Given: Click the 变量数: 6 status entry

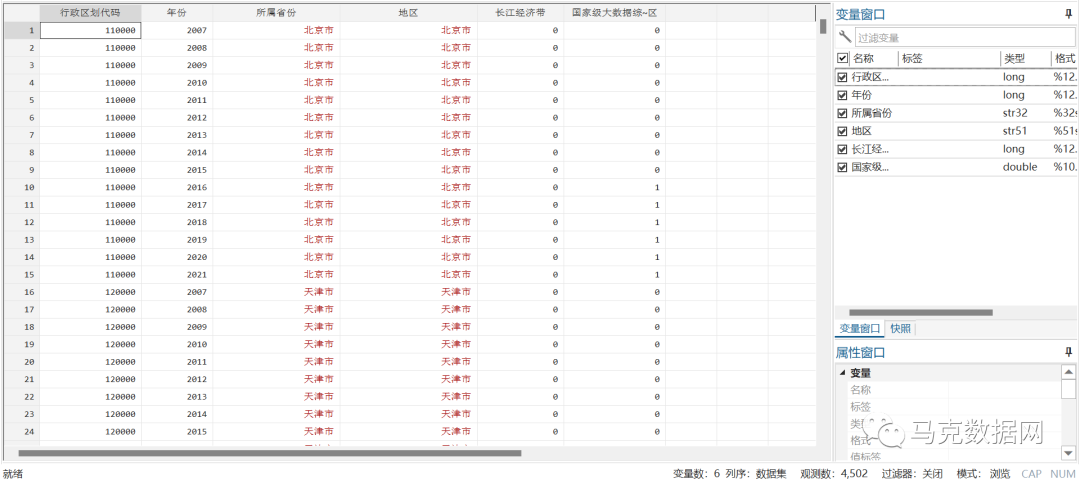Looking at the screenshot, I should 697,473.
